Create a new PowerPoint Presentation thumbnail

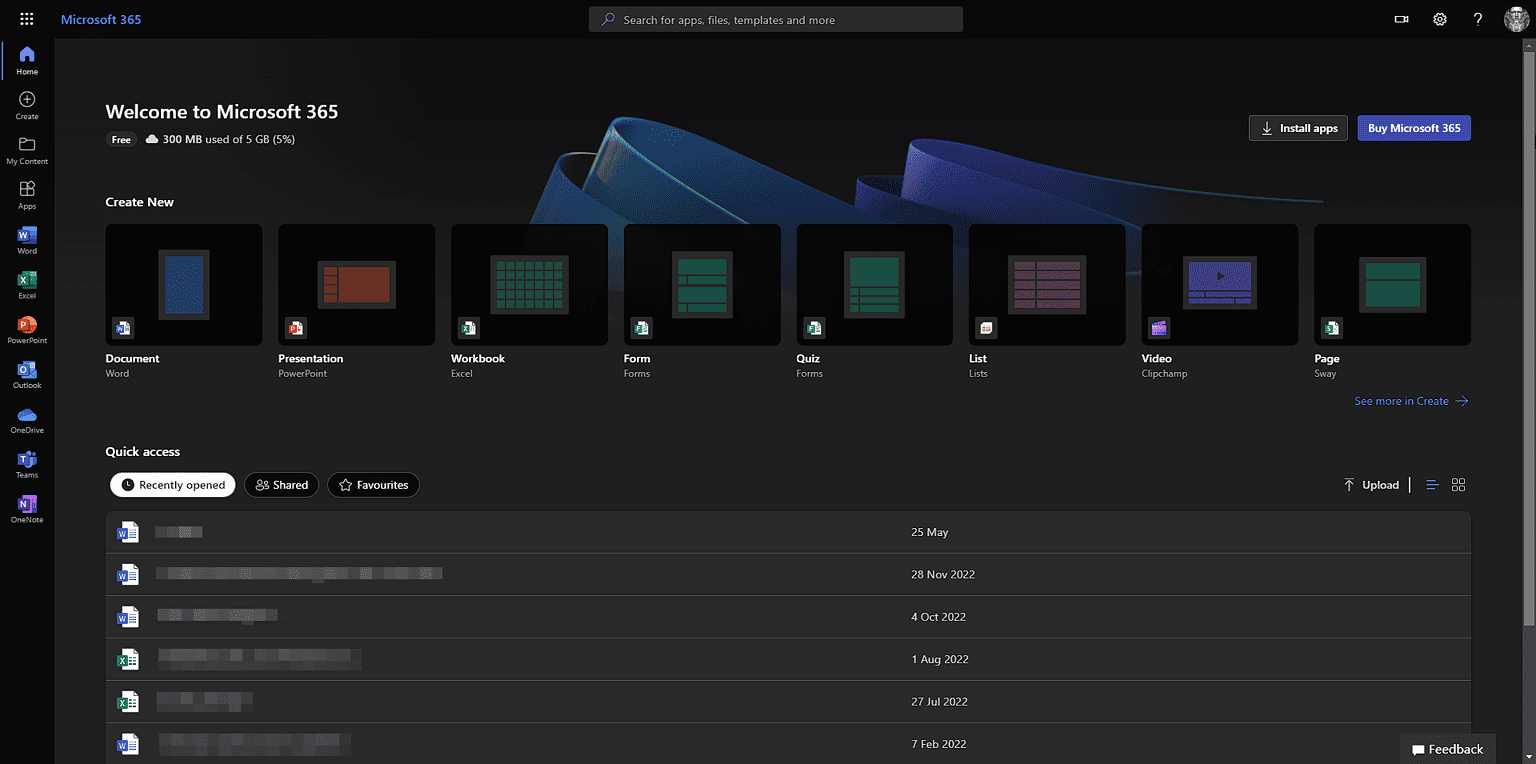click(356, 285)
